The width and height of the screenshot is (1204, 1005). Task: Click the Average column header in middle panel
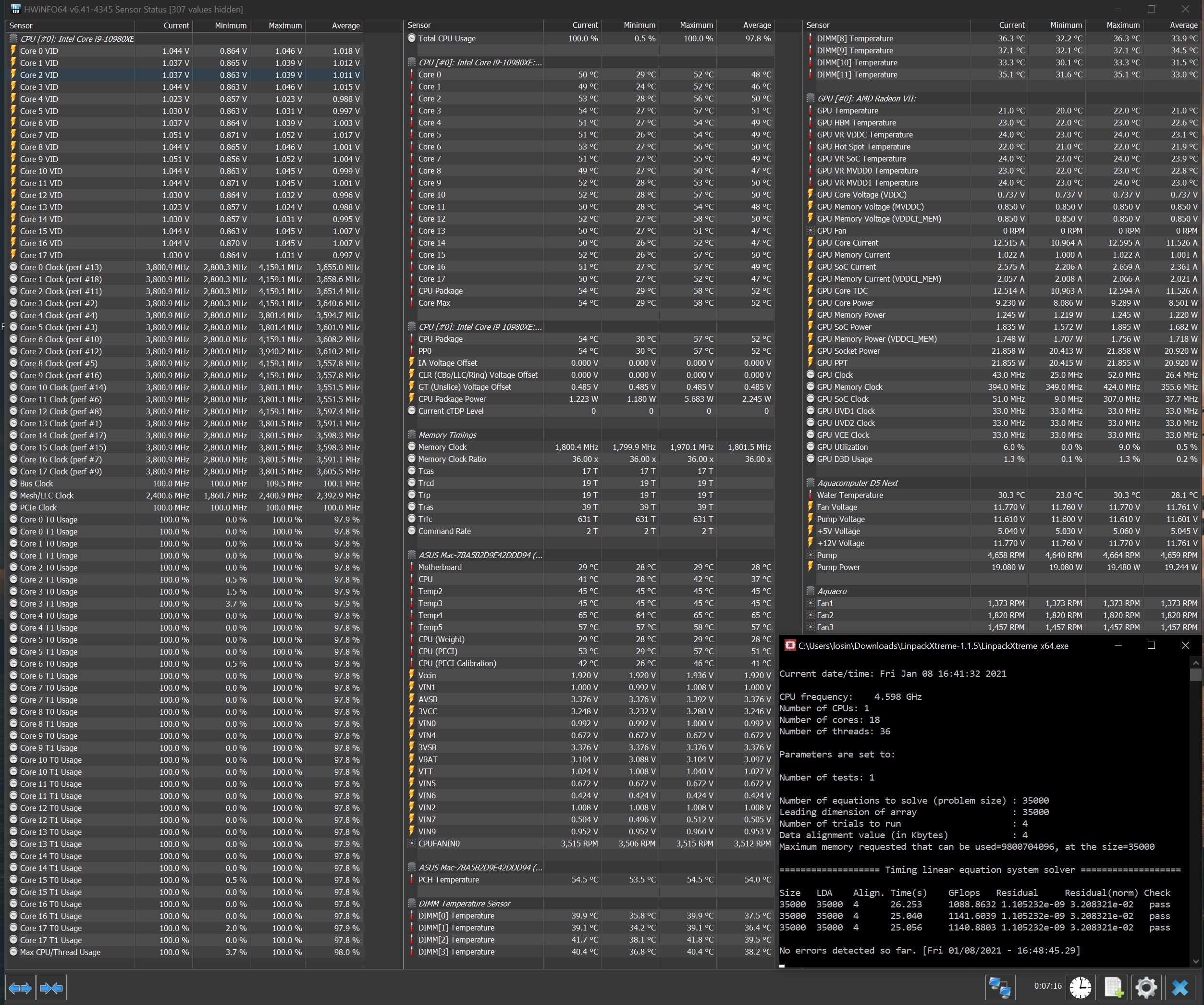pos(756,25)
